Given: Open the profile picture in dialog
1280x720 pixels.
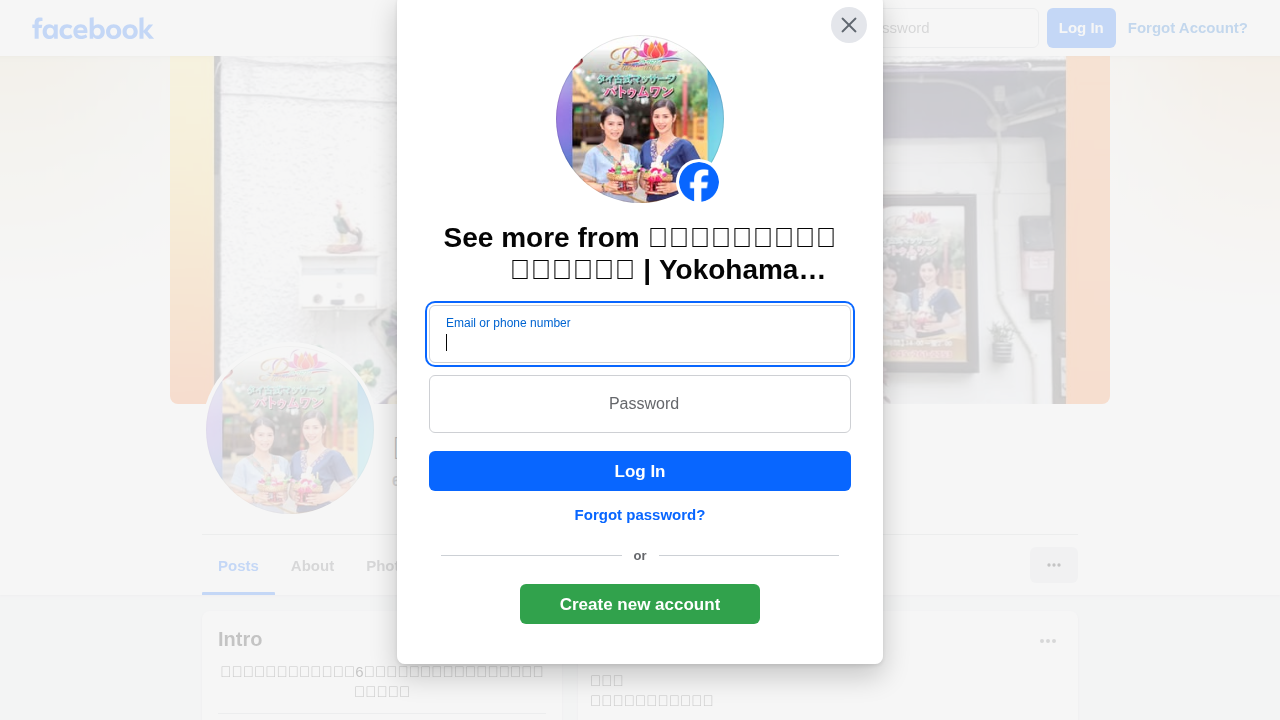Looking at the screenshot, I should [x=640, y=119].
